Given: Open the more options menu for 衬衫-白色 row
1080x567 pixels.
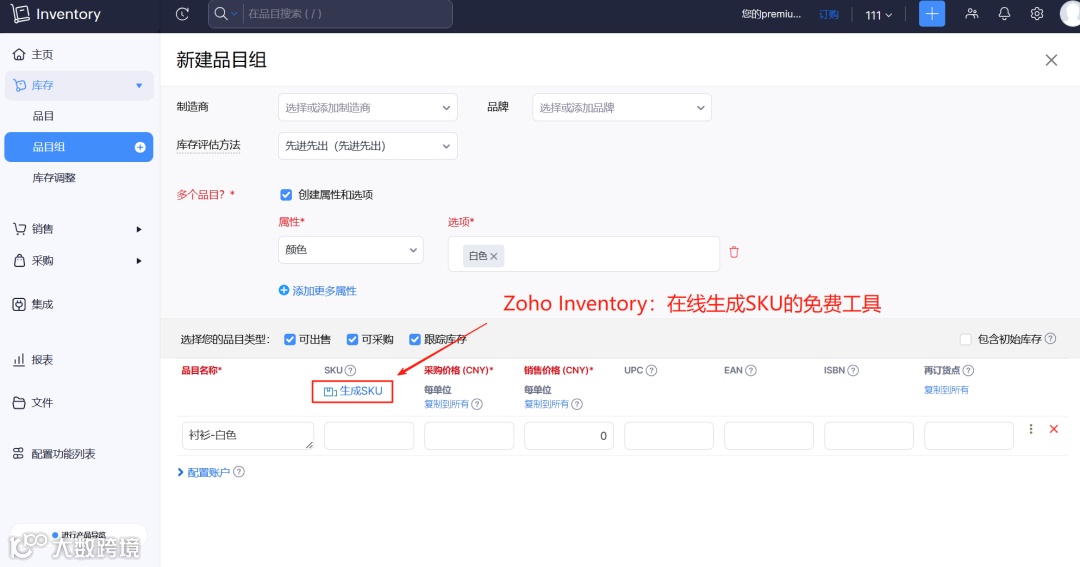Looking at the screenshot, I should pos(1031,429).
